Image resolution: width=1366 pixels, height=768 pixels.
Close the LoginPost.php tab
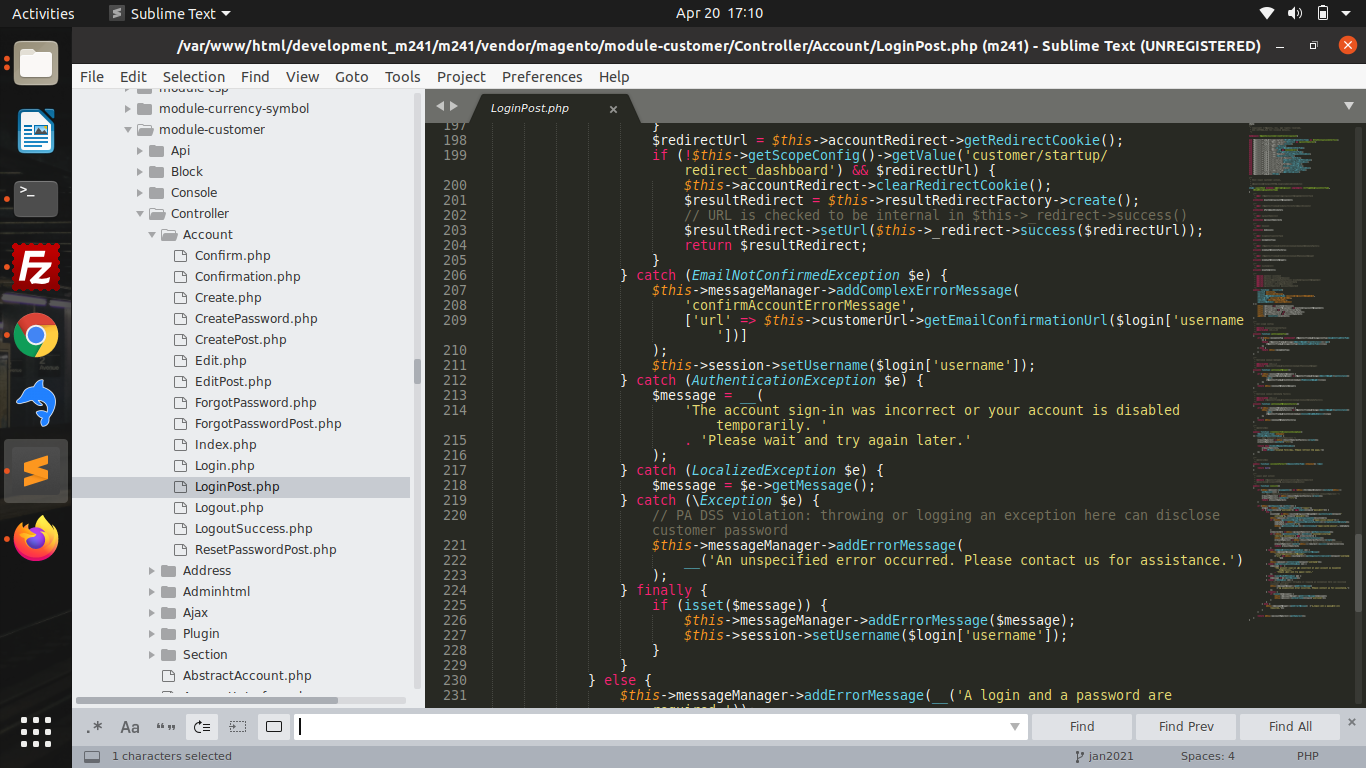point(613,109)
